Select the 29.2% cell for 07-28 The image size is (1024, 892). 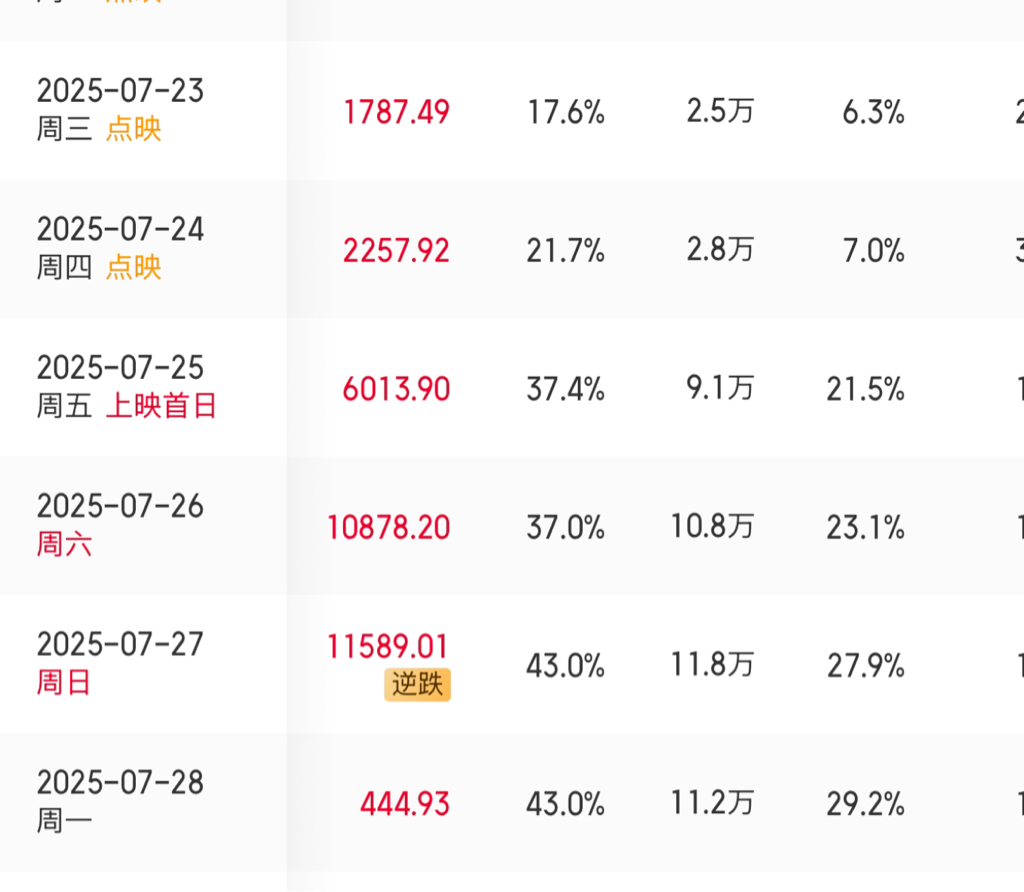coord(866,804)
